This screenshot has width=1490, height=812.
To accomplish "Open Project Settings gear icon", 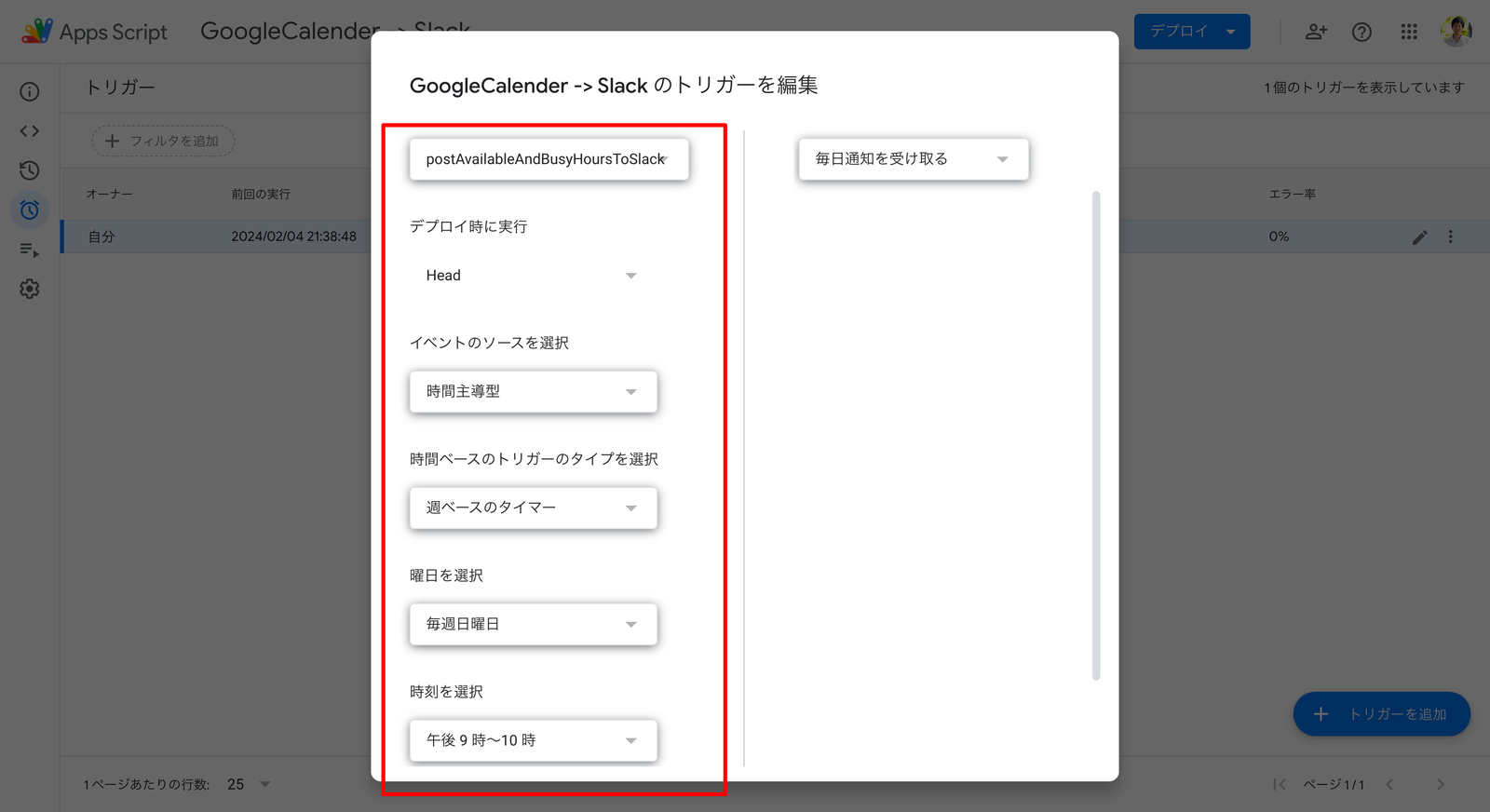I will (x=30, y=289).
